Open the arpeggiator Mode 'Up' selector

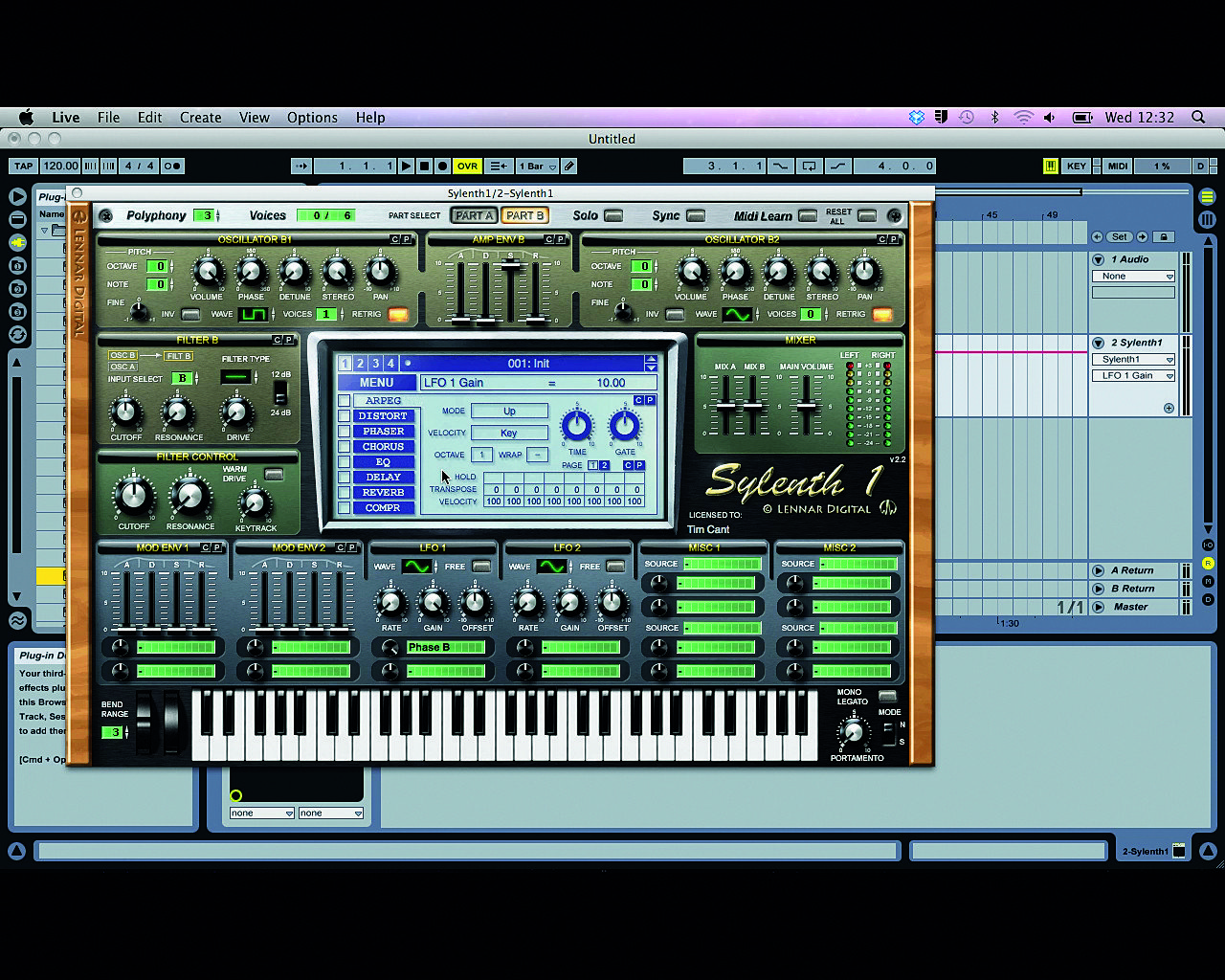tap(509, 411)
